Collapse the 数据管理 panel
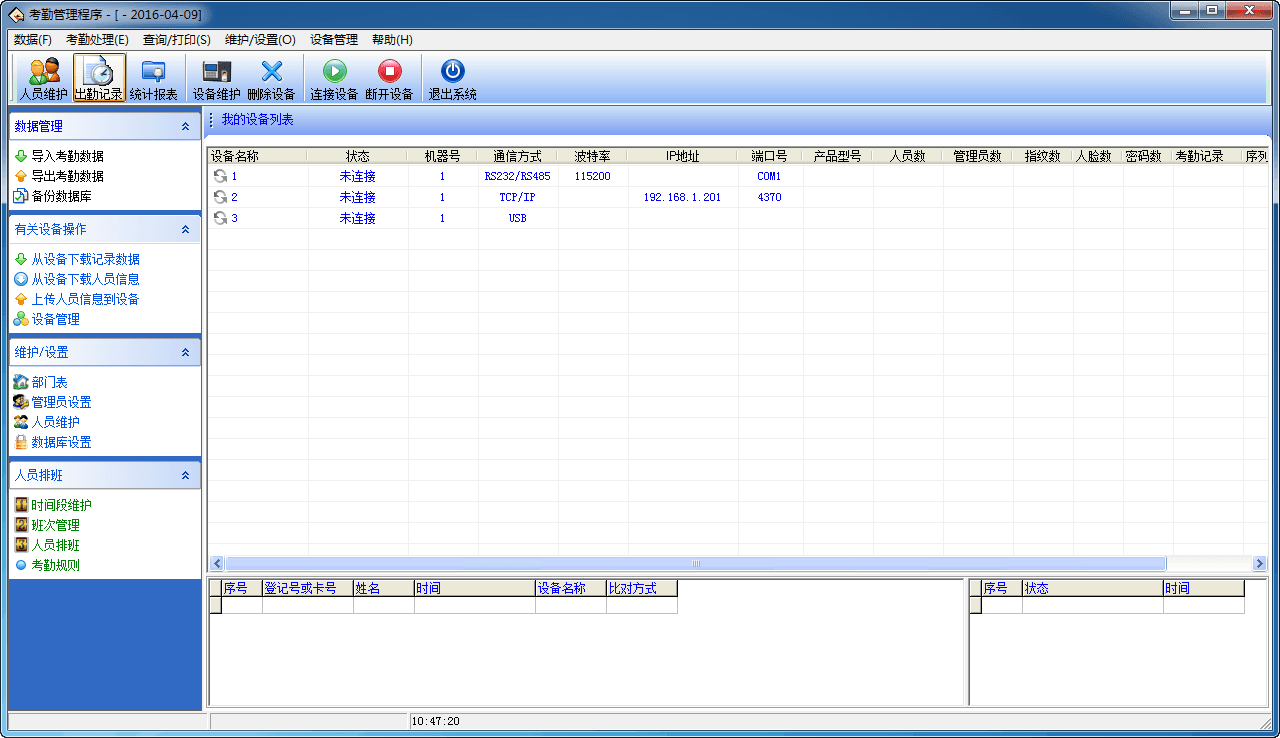This screenshot has height=738, width=1280. 185,127
